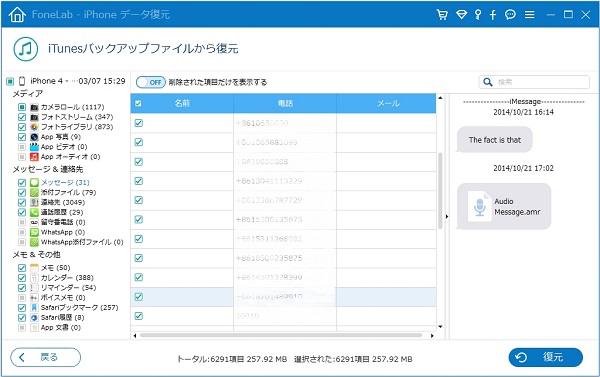Click the App 写真 icon
The image size is (600, 377).
coord(34,137)
